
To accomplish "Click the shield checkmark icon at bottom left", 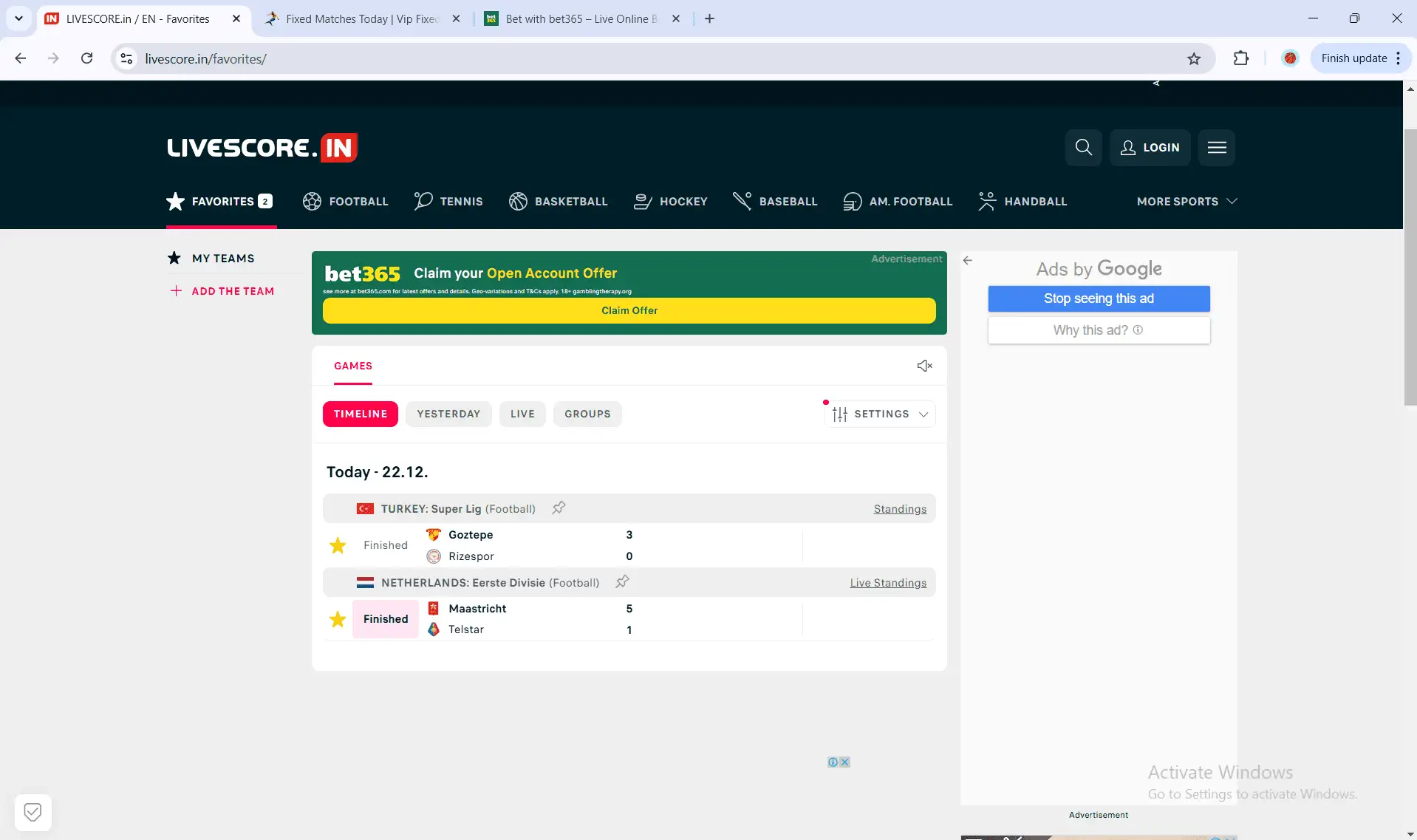I will coord(33,813).
